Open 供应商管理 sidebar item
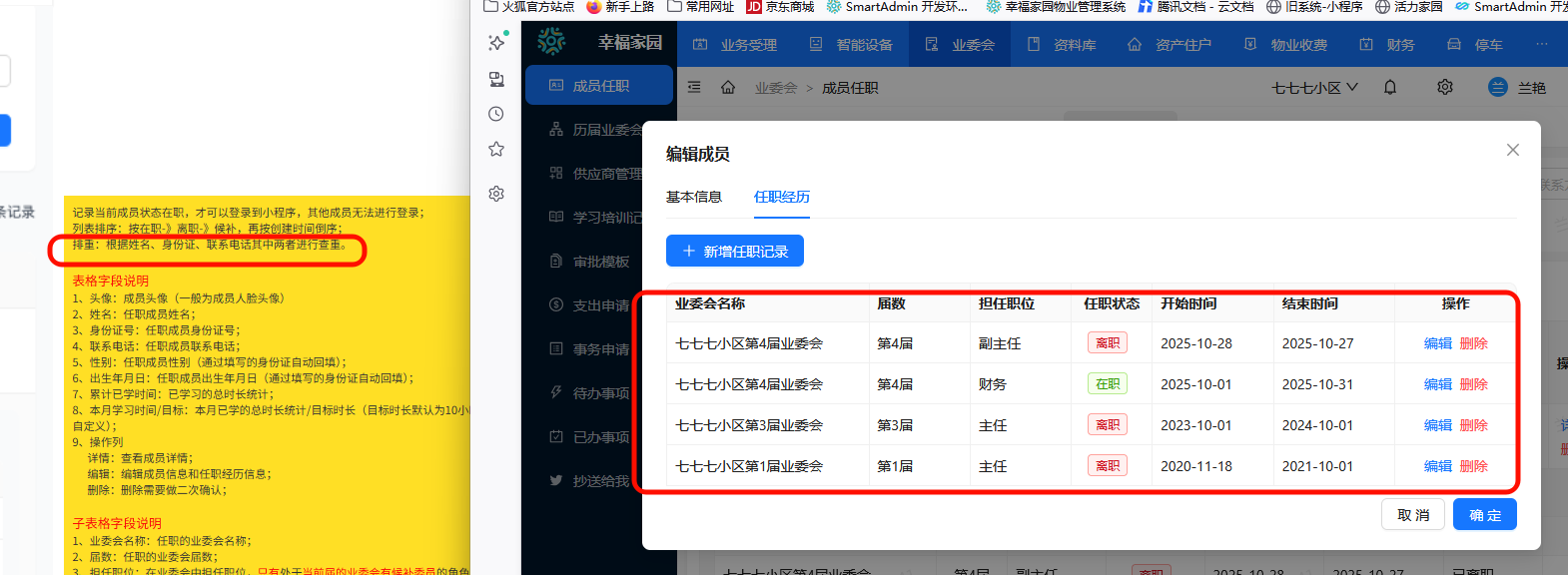The width and height of the screenshot is (1568, 575). [596, 174]
